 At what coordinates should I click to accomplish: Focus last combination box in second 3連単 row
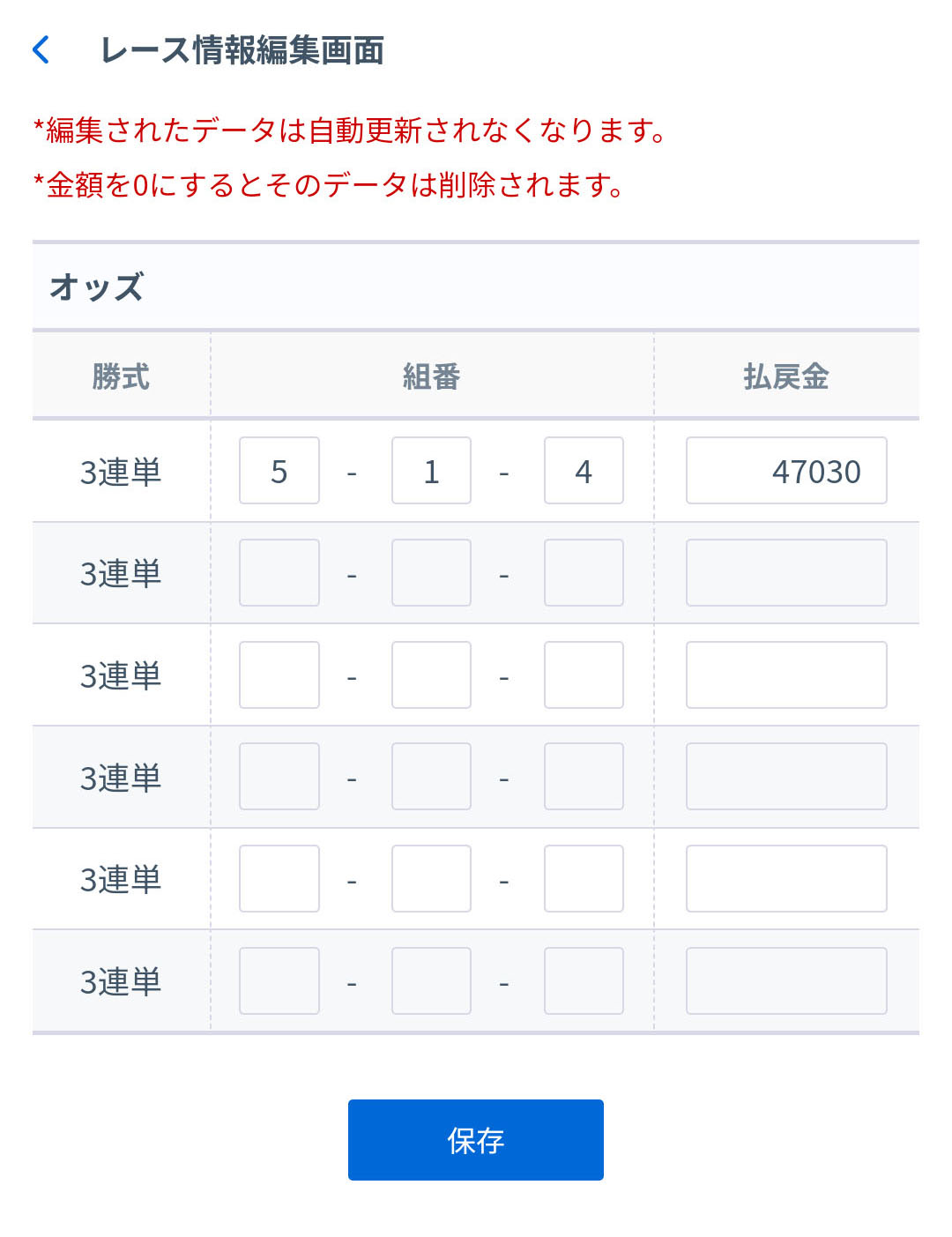584,573
